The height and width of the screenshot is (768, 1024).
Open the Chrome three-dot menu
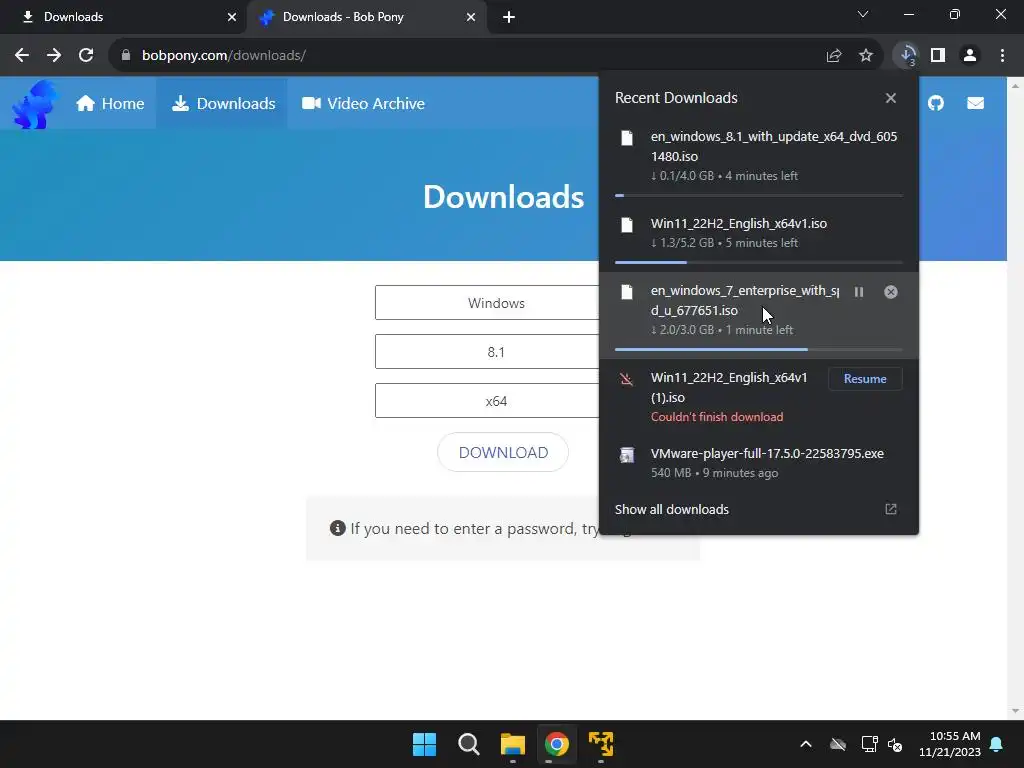click(x=1002, y=56)
